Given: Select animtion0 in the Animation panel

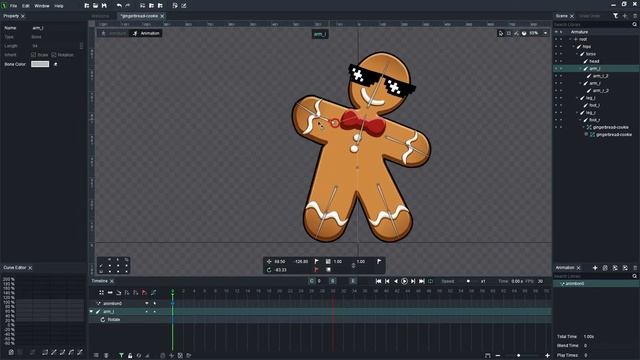Looking at the screenshot, I should coord(596,283).
